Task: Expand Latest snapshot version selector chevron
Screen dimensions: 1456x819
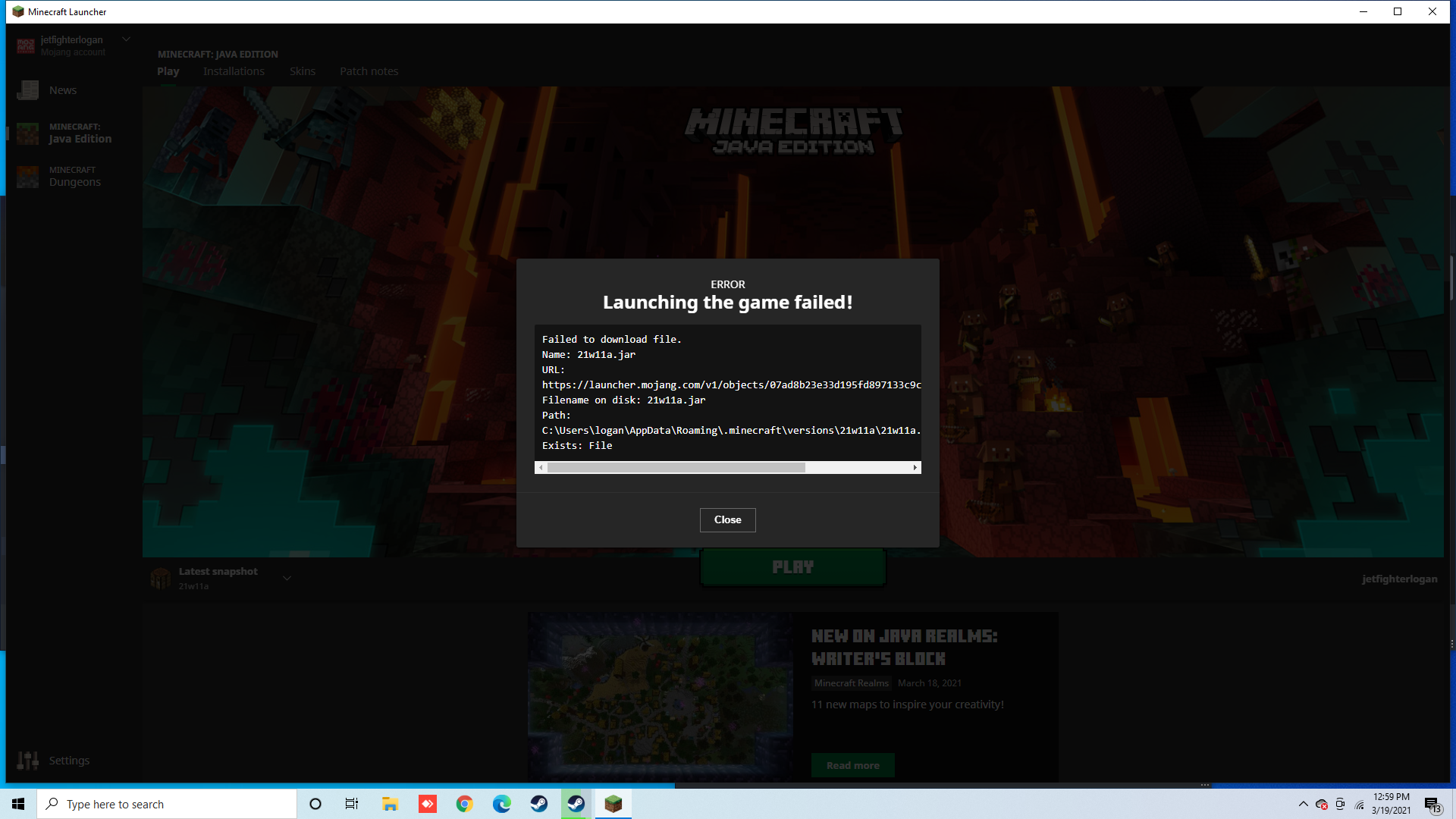Action: [287, 578]
